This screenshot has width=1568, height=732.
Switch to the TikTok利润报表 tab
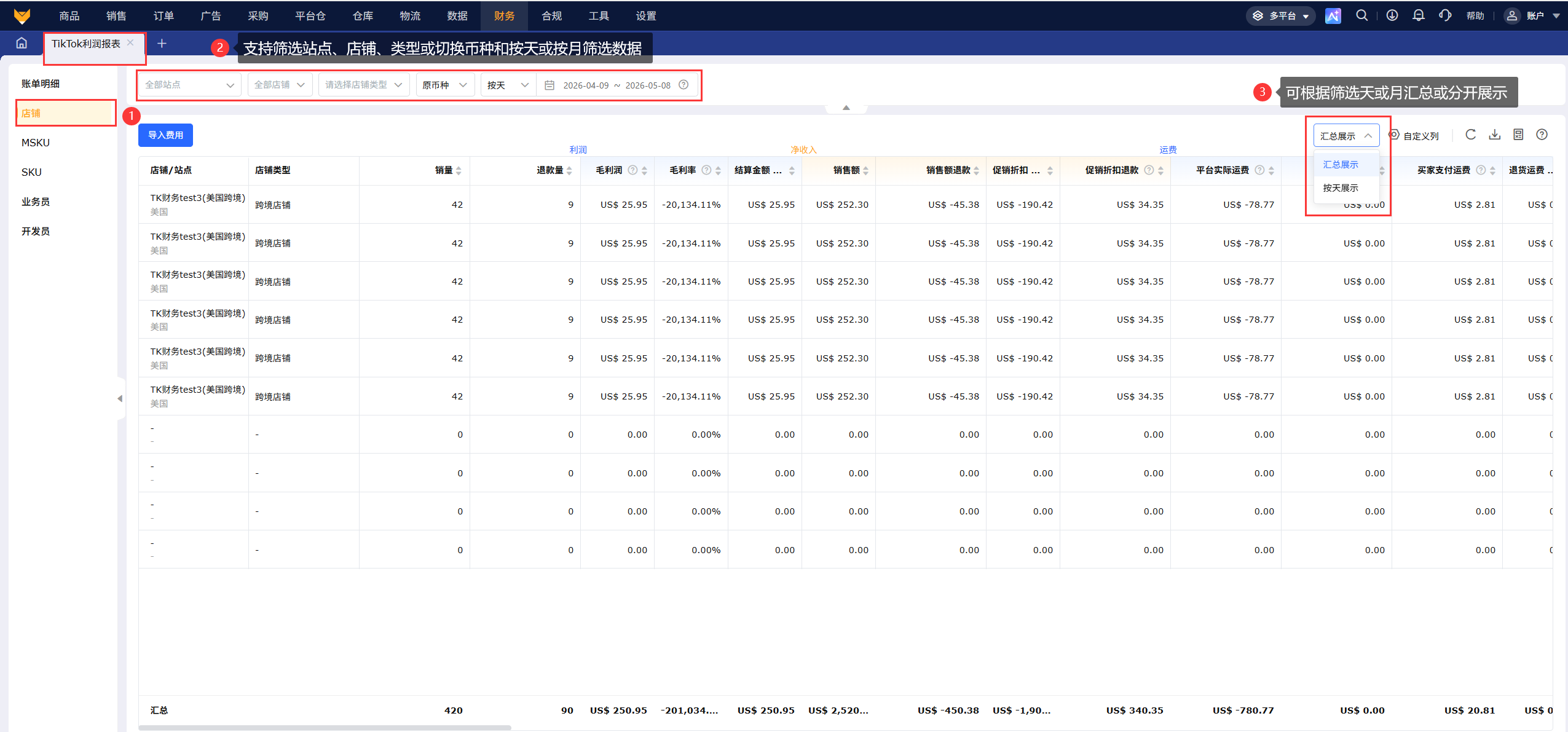pos(86,44)
